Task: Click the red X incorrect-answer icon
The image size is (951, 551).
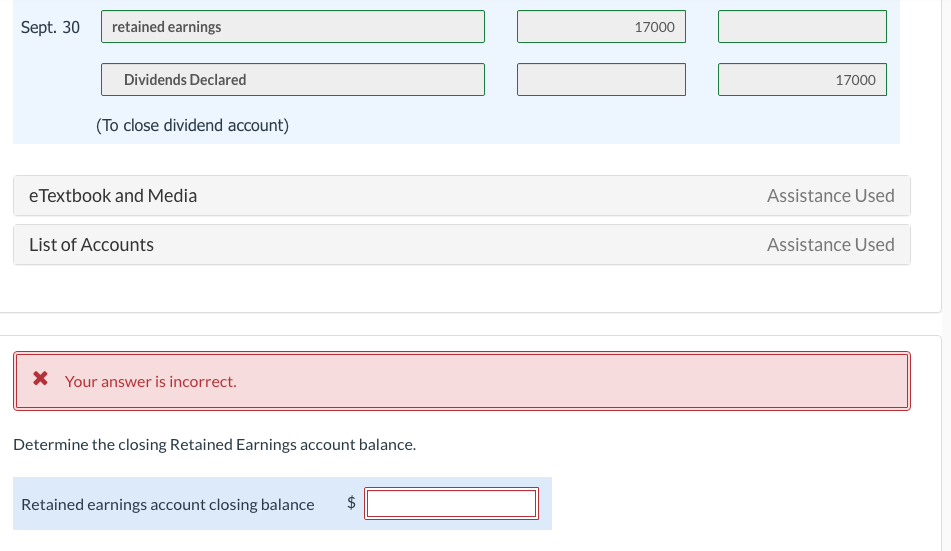Action: (x=41, y=379)
